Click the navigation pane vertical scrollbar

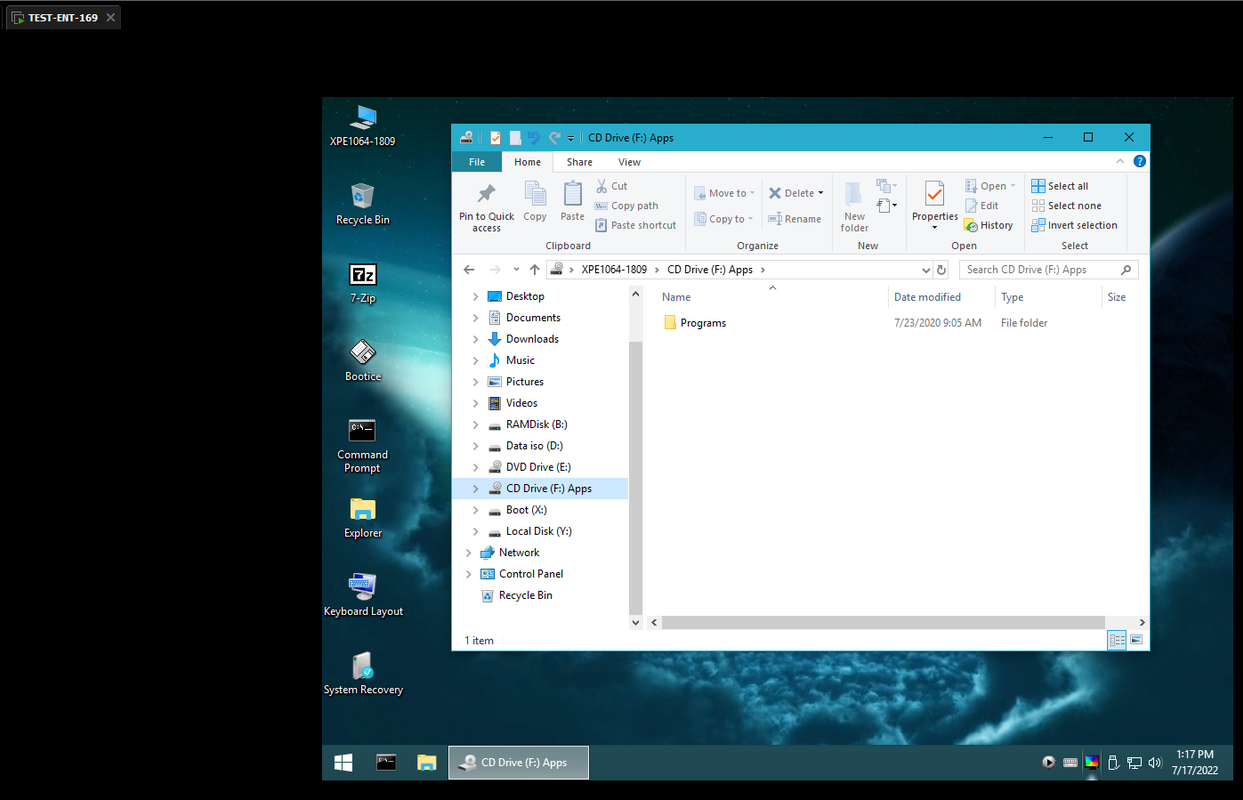pyautogui.click(x=635, y=476)
